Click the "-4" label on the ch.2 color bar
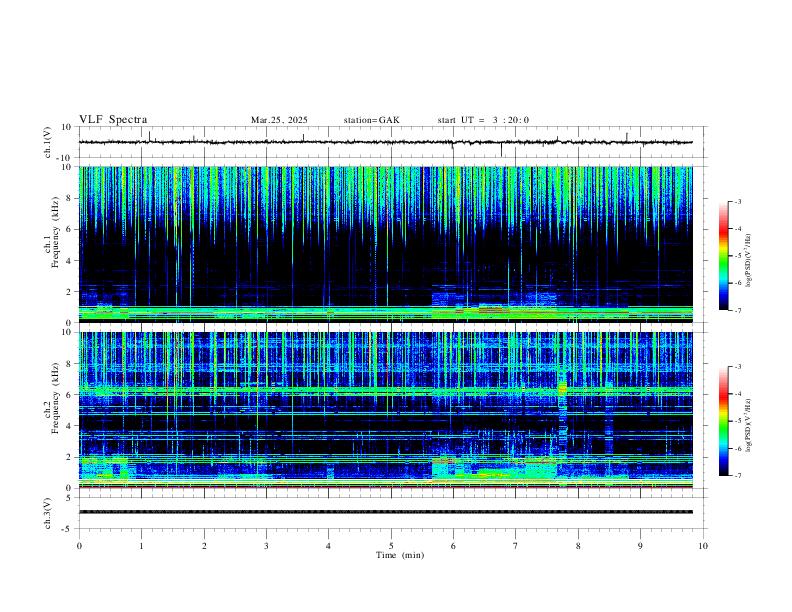This screenshot has height=612, width=792. point(737,394)
